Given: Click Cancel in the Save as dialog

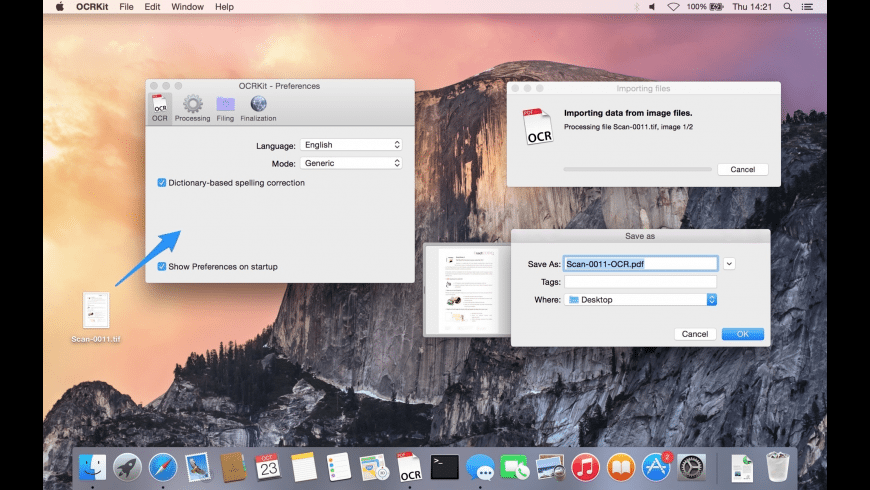Looking at the screenshot, I should [695, 334].
